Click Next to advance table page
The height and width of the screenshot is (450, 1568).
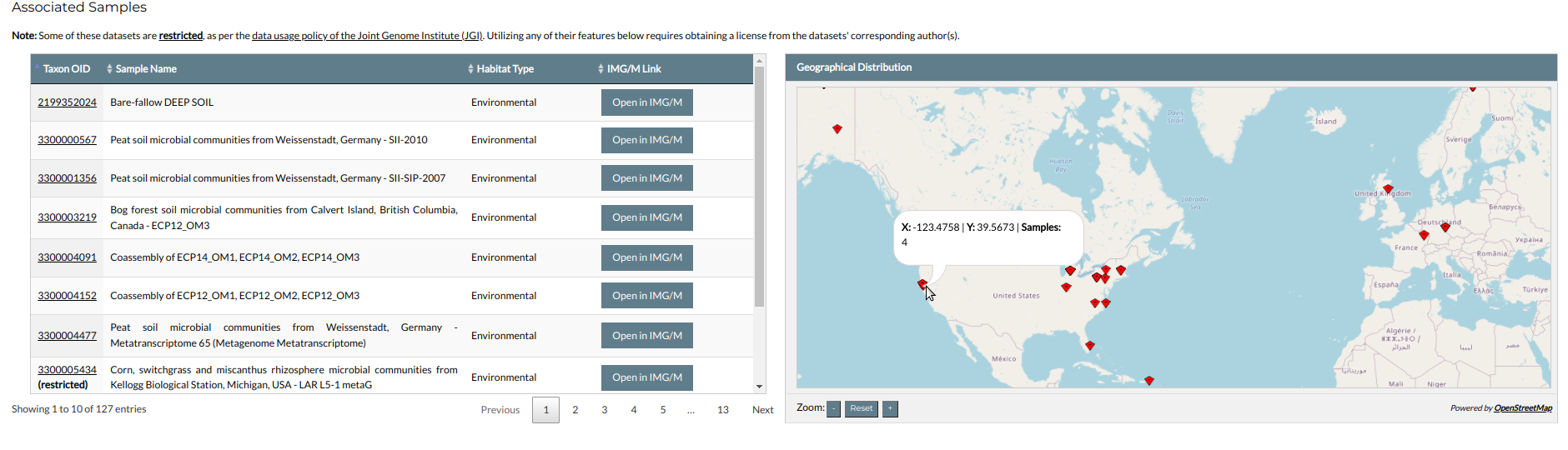pyautogui.click(x=762, y=410)
